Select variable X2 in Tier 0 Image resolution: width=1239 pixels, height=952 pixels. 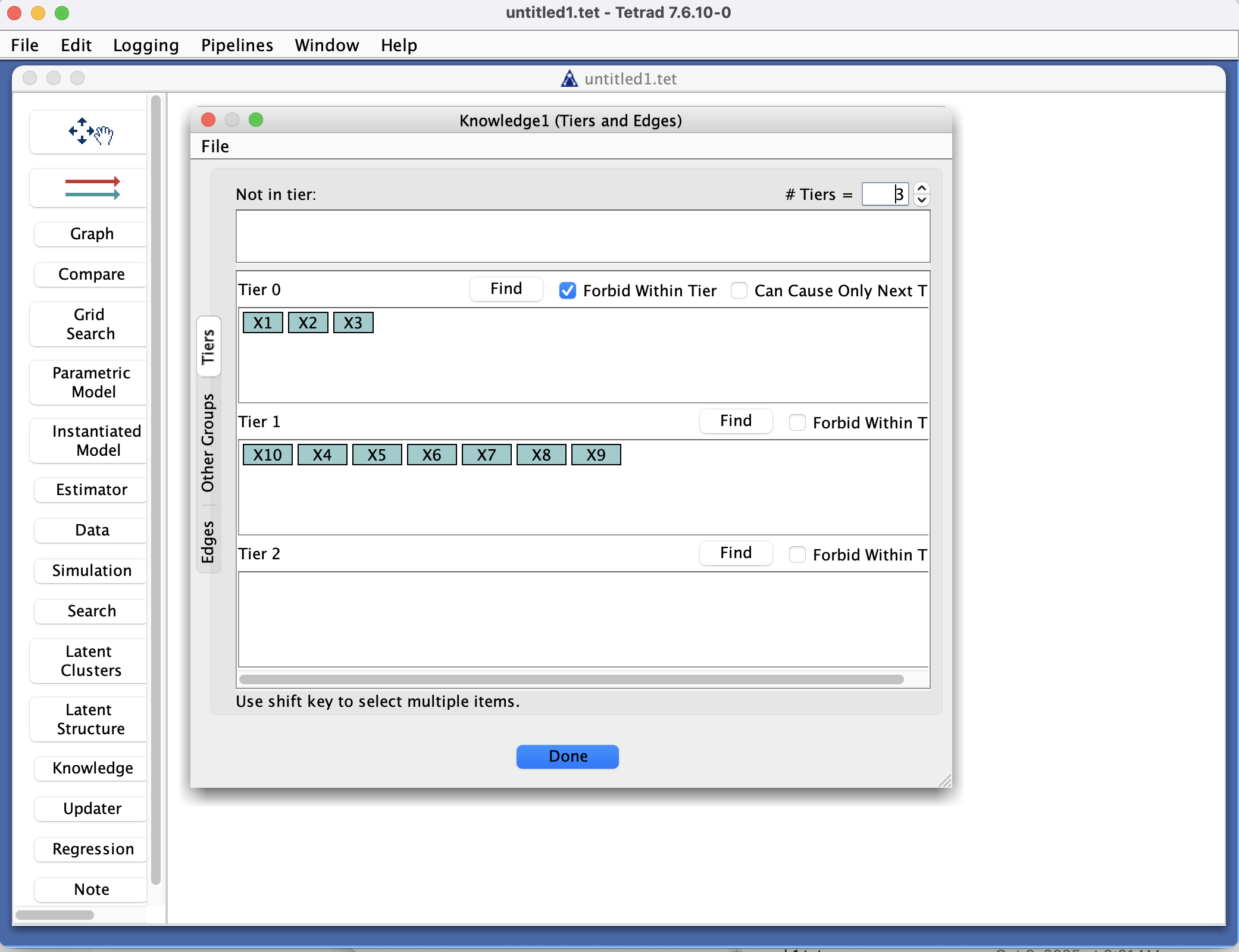coord(308,322)
